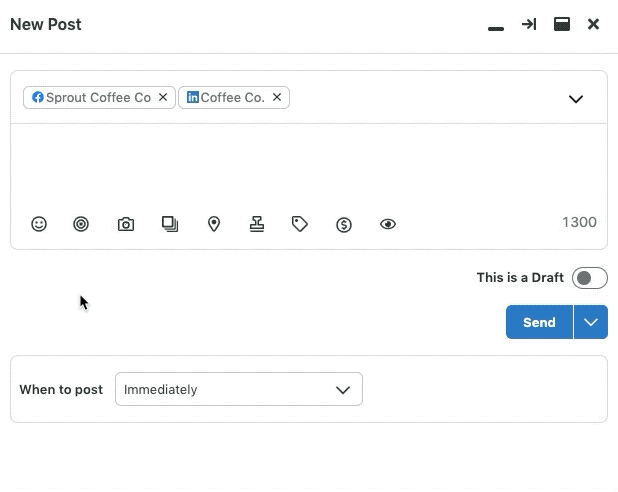Screen dimensions: 618x492
Task: Click the audience targeting bullseye icon
Action: click(x=81, y=224)
